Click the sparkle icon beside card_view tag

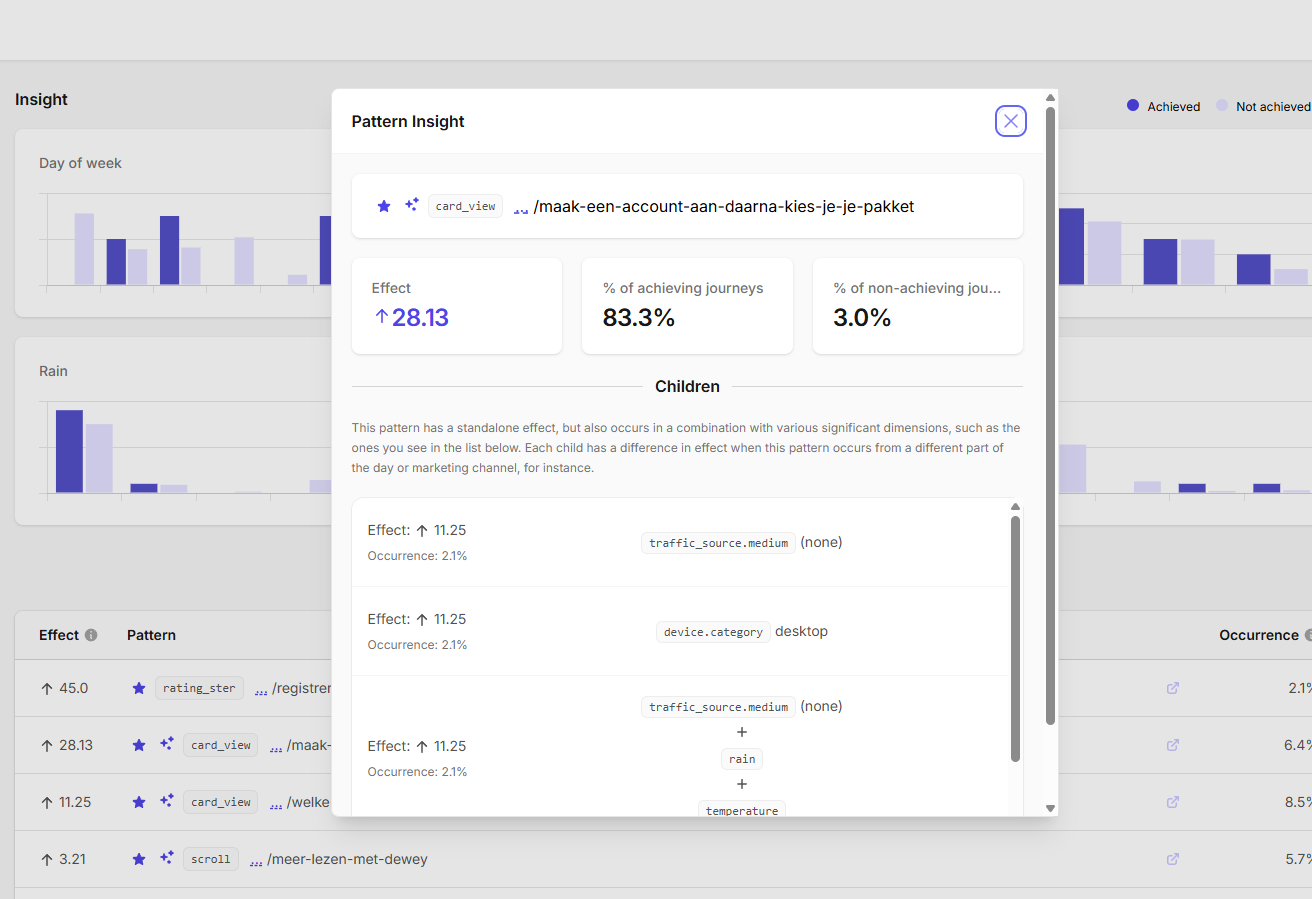click(x=411, y=205)
